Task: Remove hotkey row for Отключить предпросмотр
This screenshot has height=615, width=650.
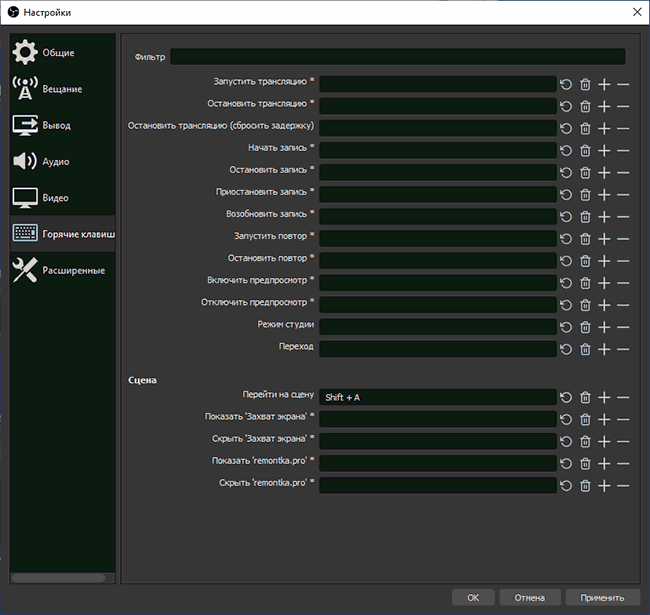Action: coord(623,305)
